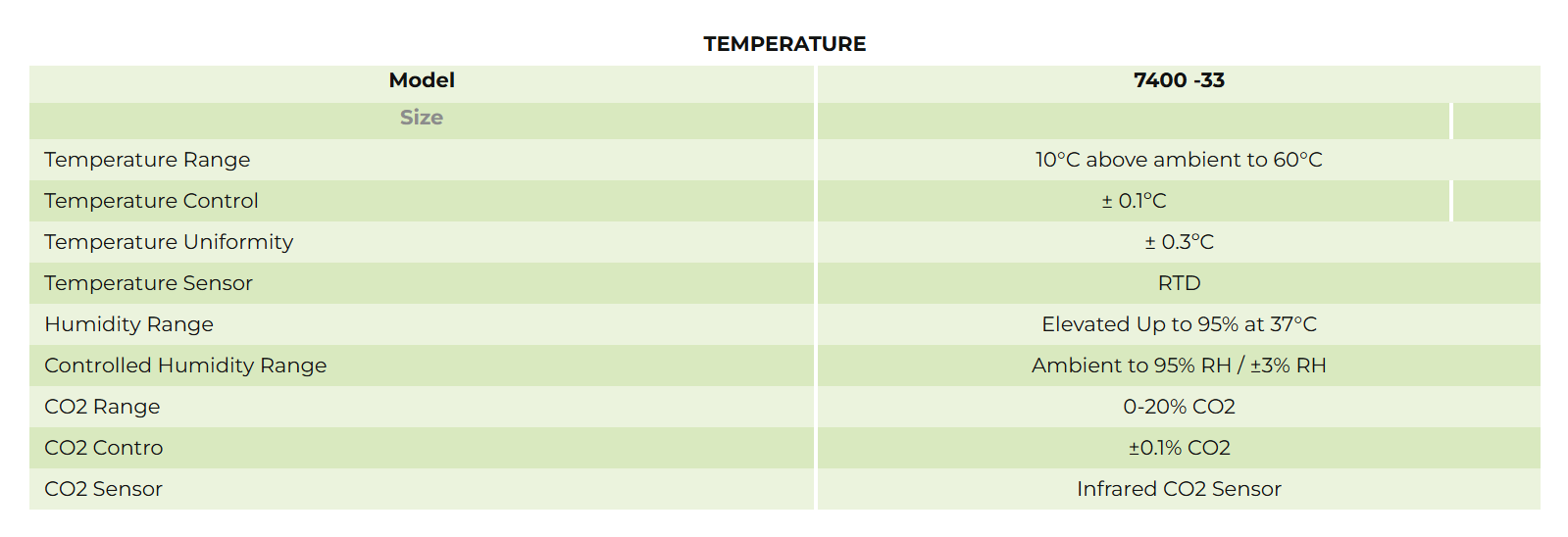Screen dimensions: 1568x537
Task: Click the ±0.1% CO2 value
Action: (1179, 448)
